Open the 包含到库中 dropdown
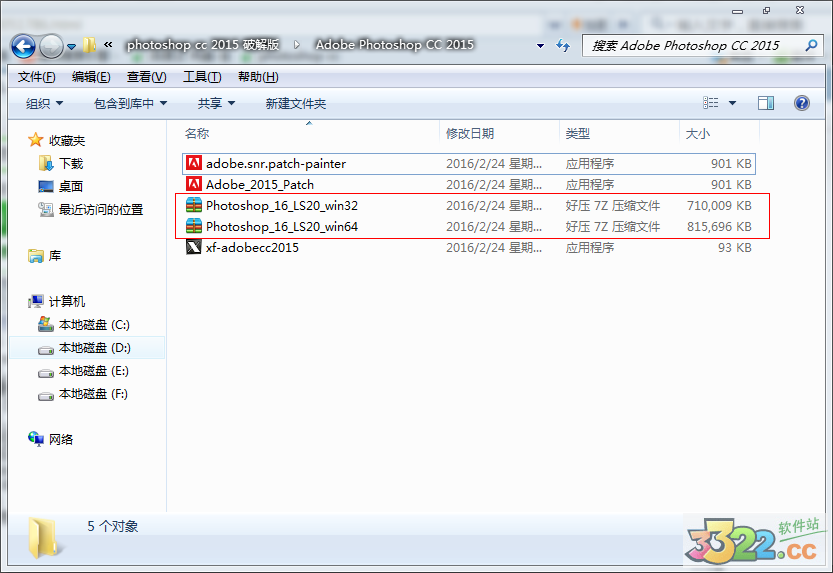Viewport: 833px width, 573px height. 131,104
